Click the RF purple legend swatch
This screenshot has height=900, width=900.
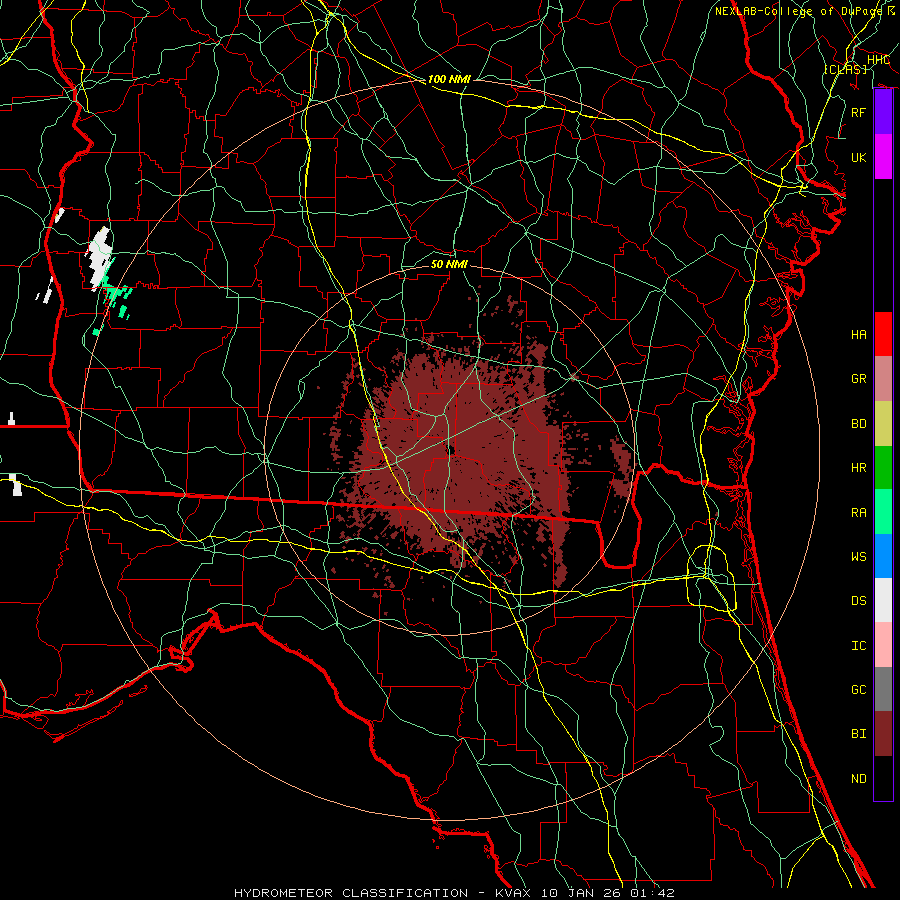pyautogui.click(x=883, y=112)
